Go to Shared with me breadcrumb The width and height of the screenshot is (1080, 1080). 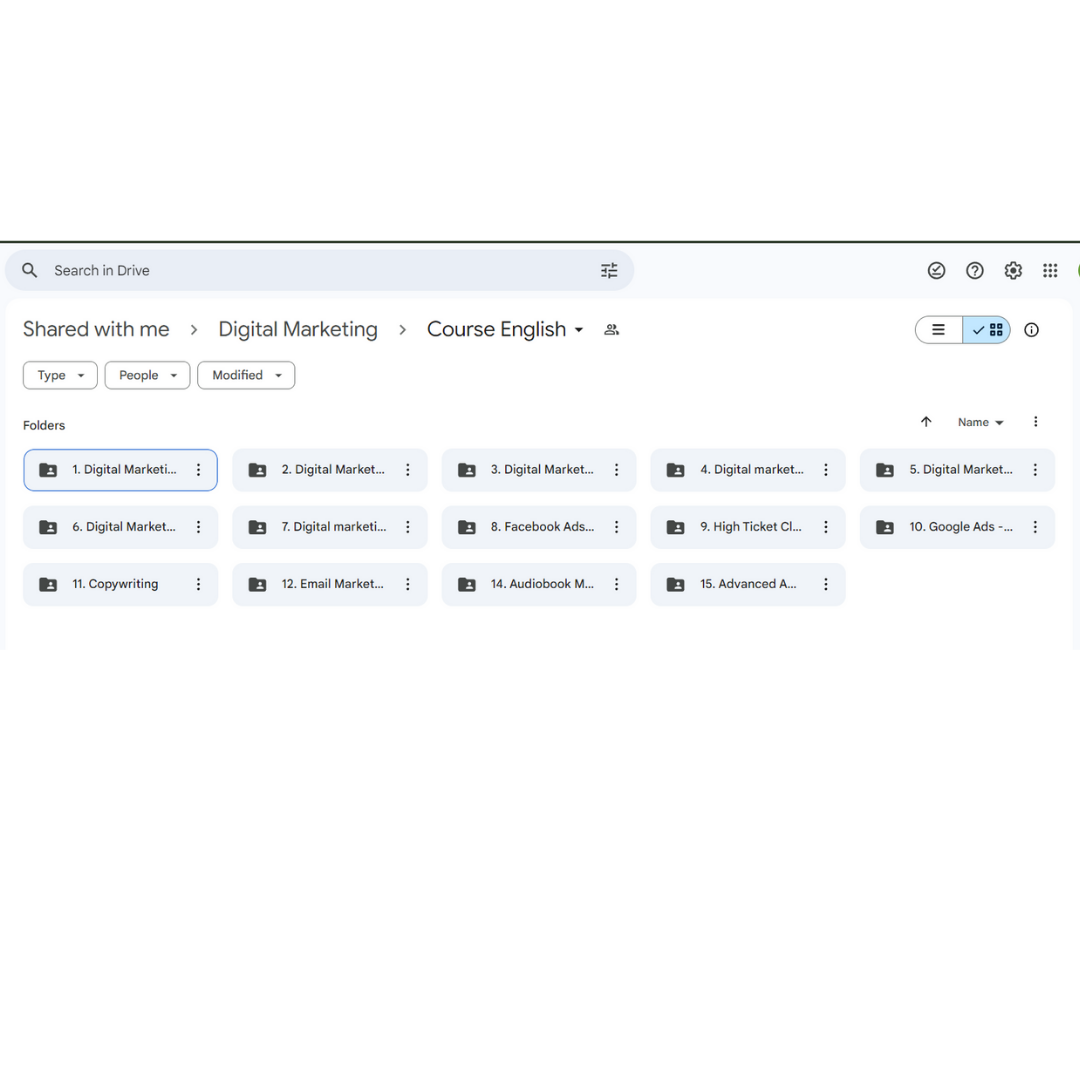(96, 329)
